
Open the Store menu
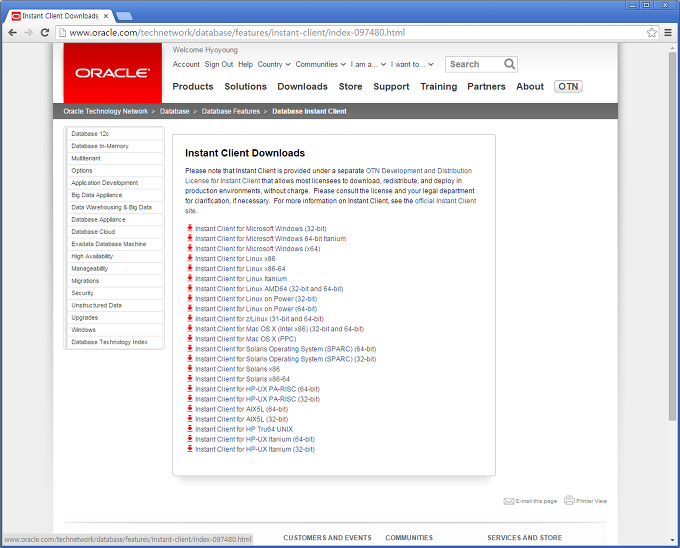350,87
